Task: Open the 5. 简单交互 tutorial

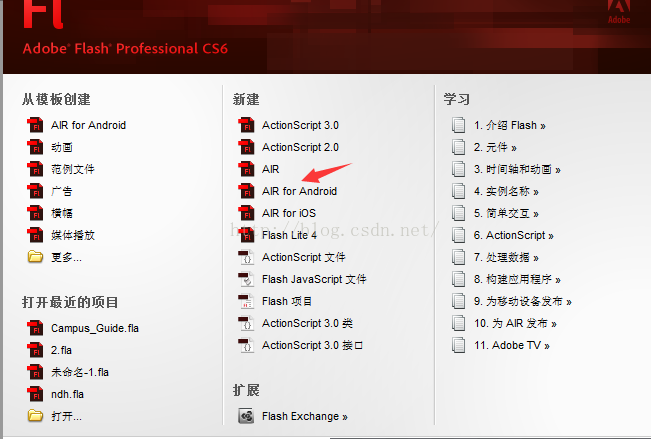Action: [507, 213]
